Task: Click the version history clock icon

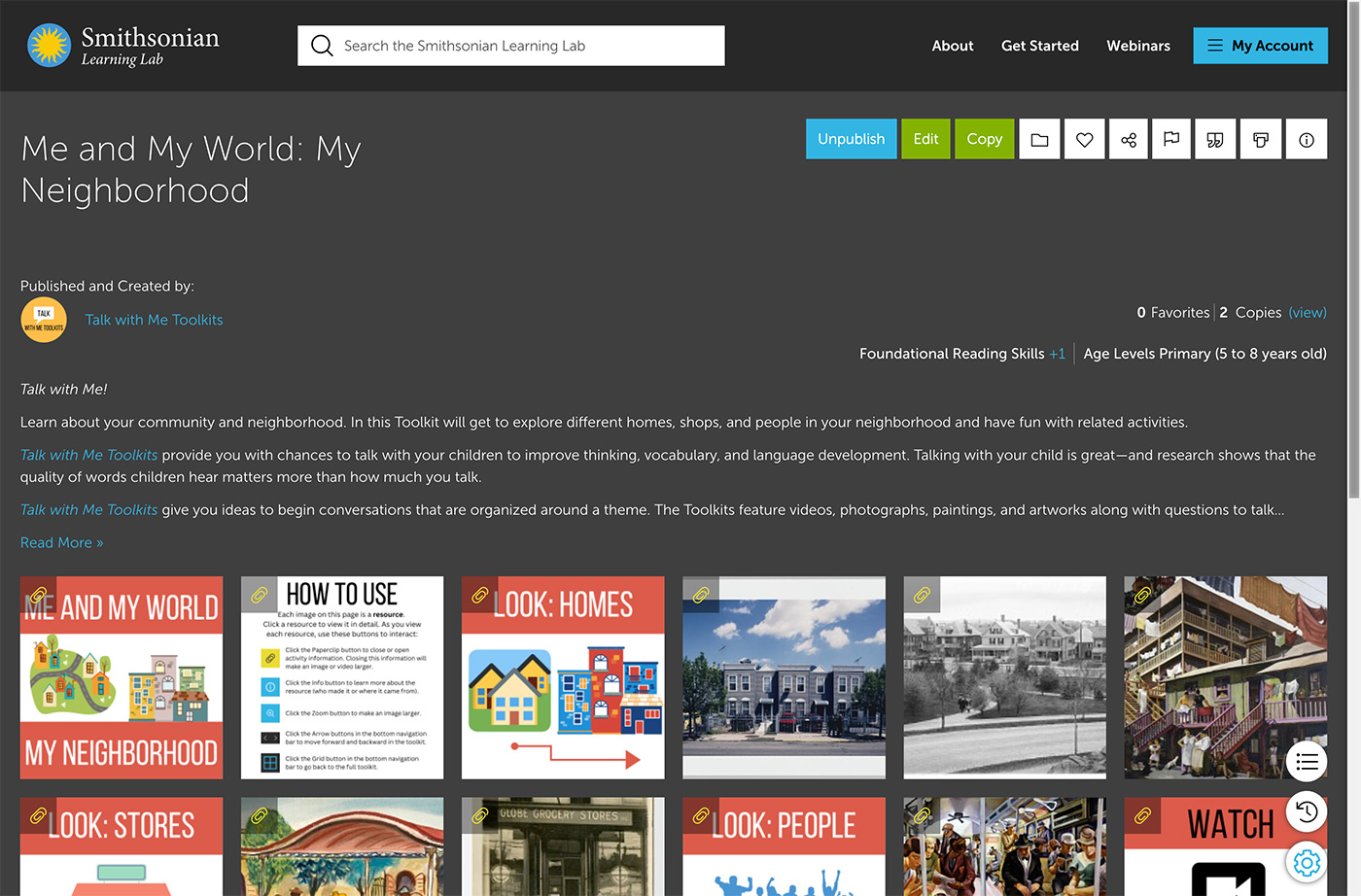Action: pos(1307,811)
